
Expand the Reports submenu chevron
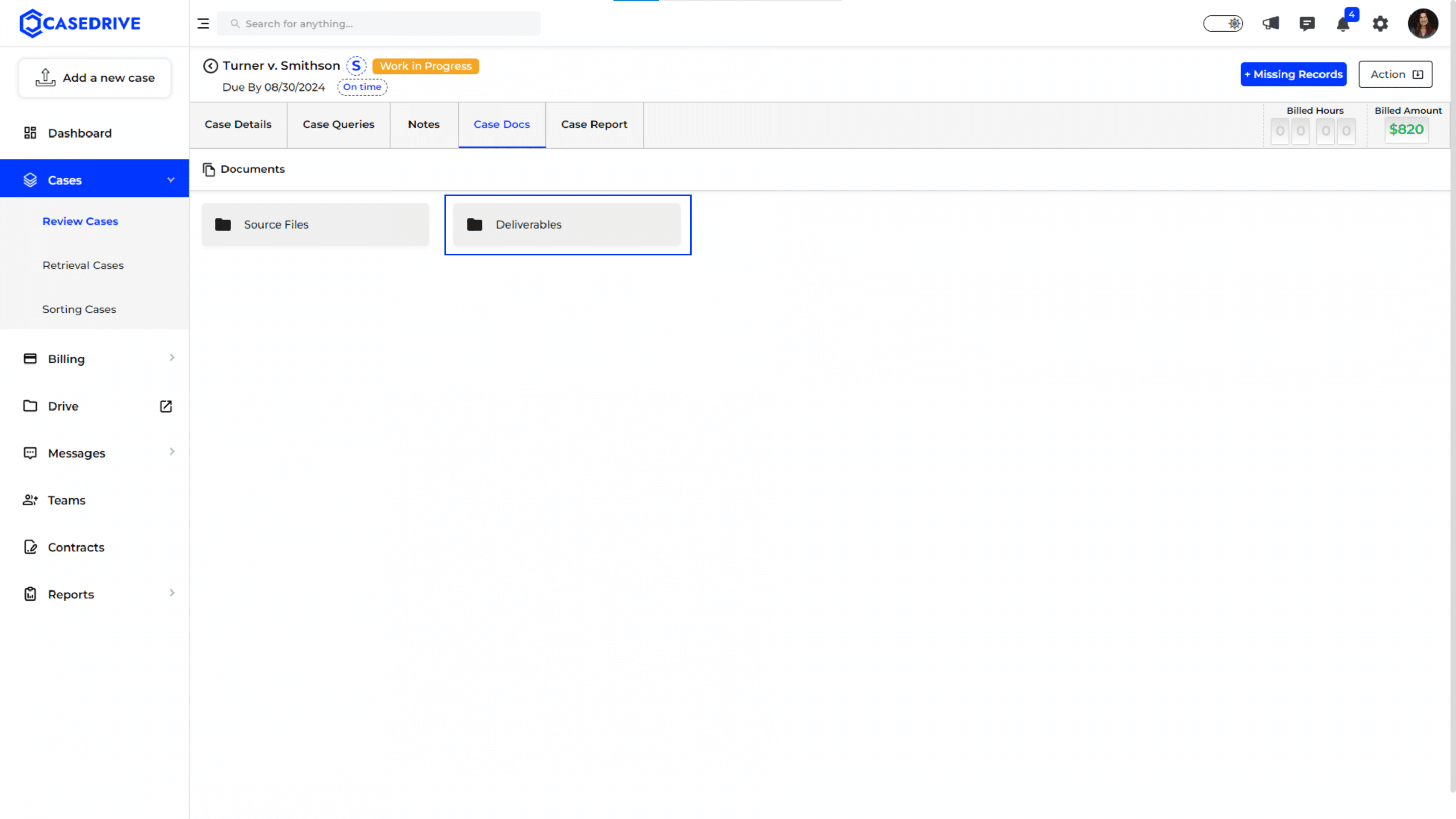pos(172,593)
